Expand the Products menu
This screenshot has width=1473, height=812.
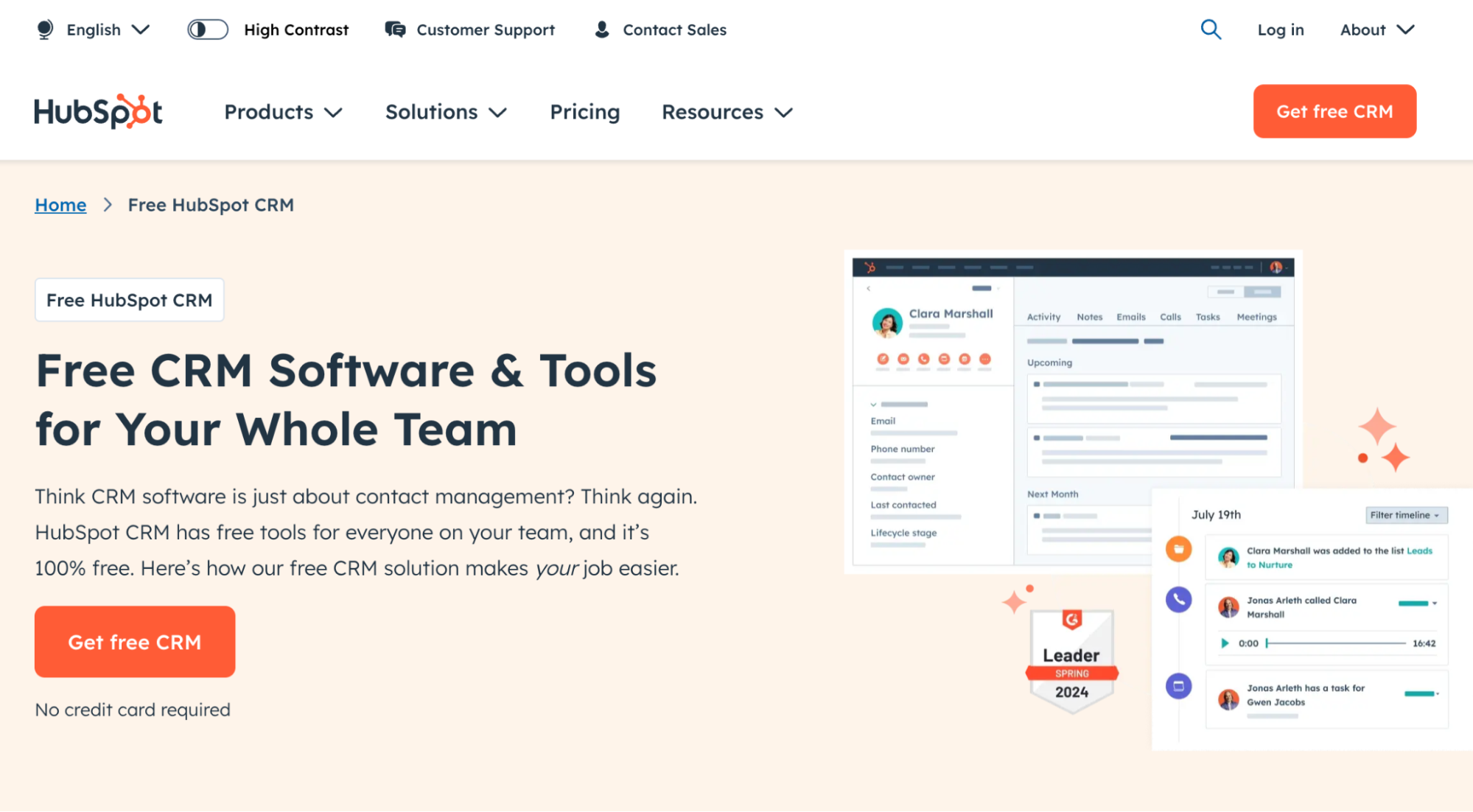point(283,112)
